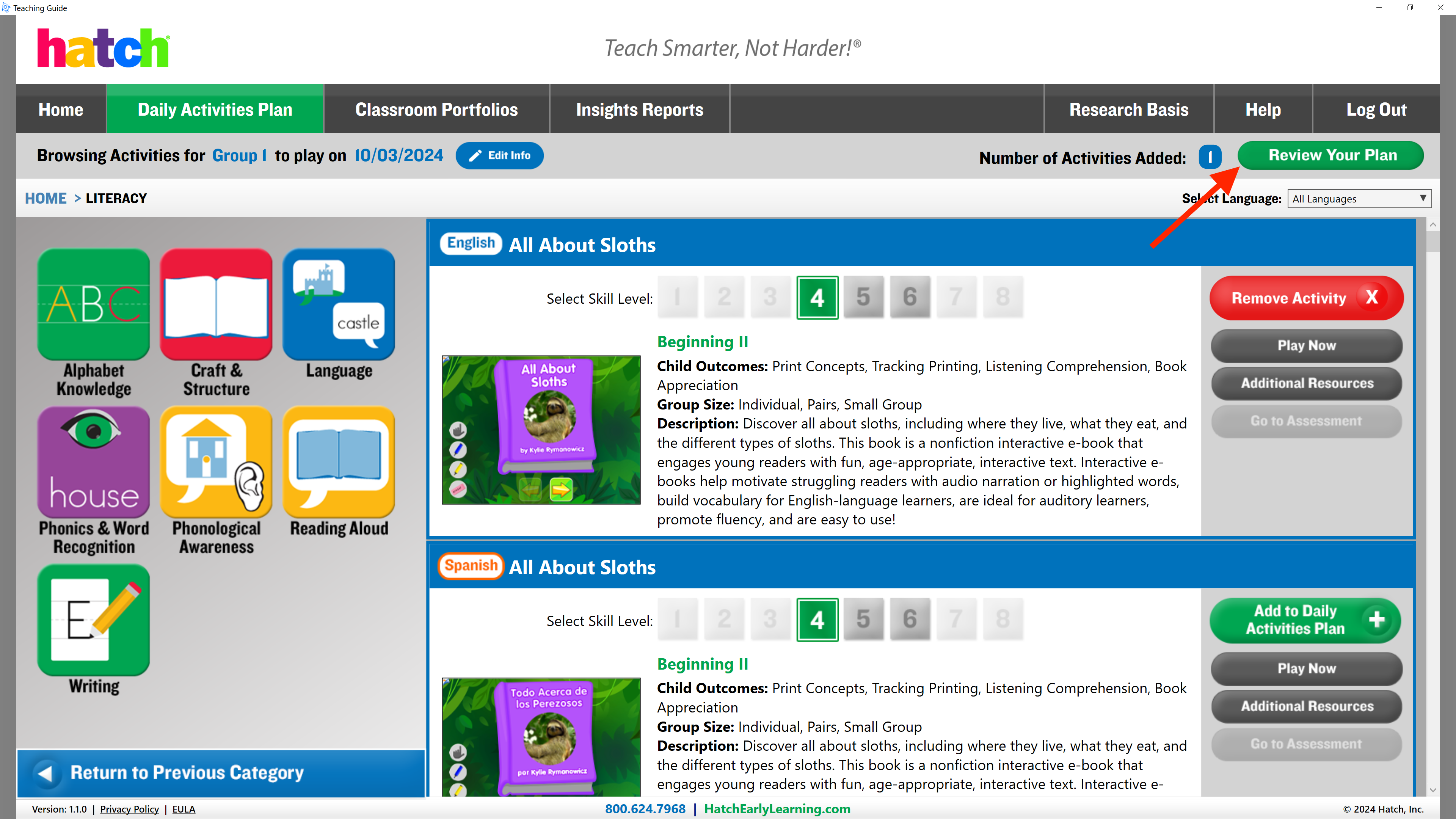This screenshot has height=819, width=1456.
Task: Select skill level 3 for English All About Sloths
Action: [770, 297]
